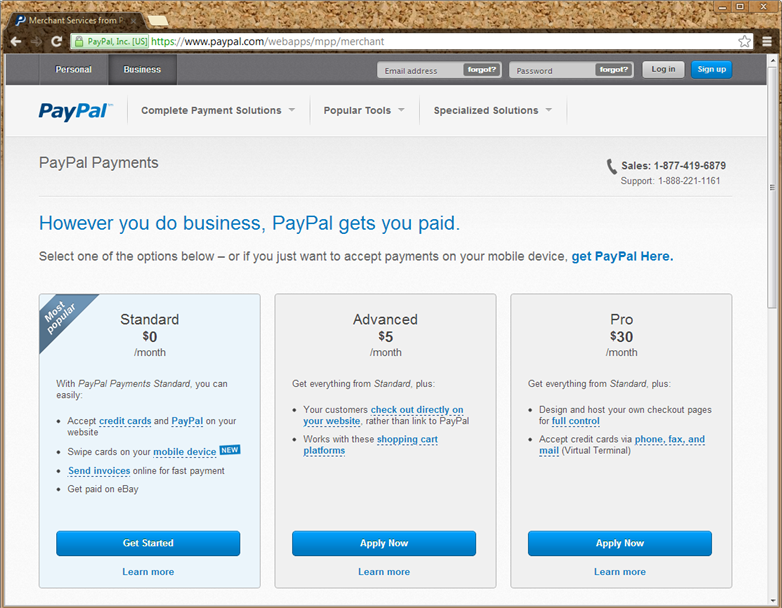This screenshot has height=608, width=782.
Task: Click the Standard plan title
Action: [150, 319]
